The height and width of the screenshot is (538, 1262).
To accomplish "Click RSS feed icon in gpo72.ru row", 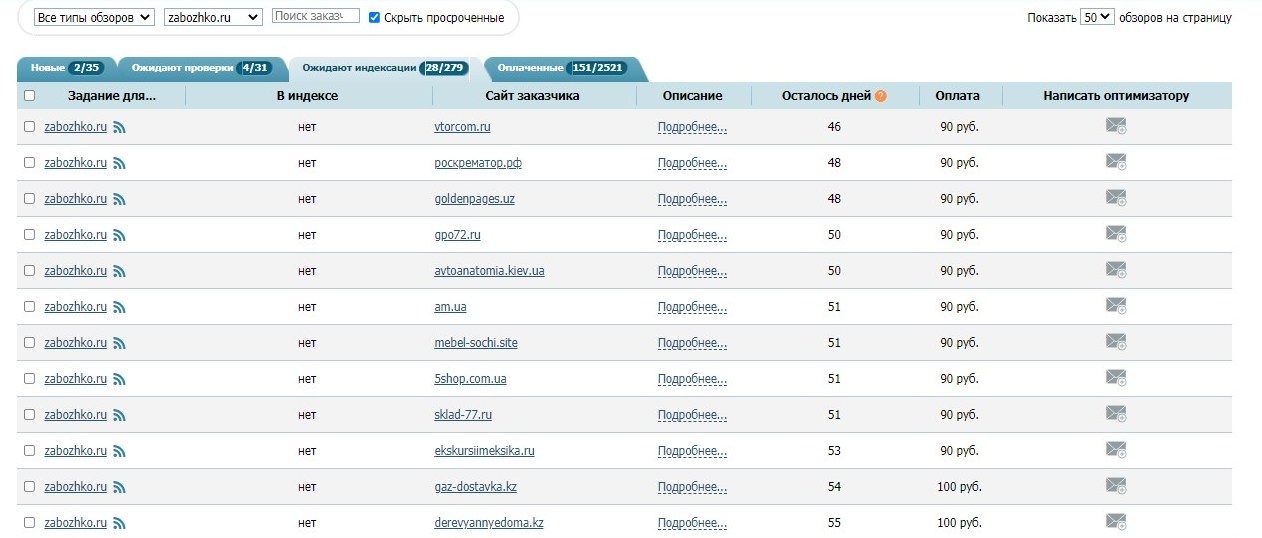I will point(119,235).
